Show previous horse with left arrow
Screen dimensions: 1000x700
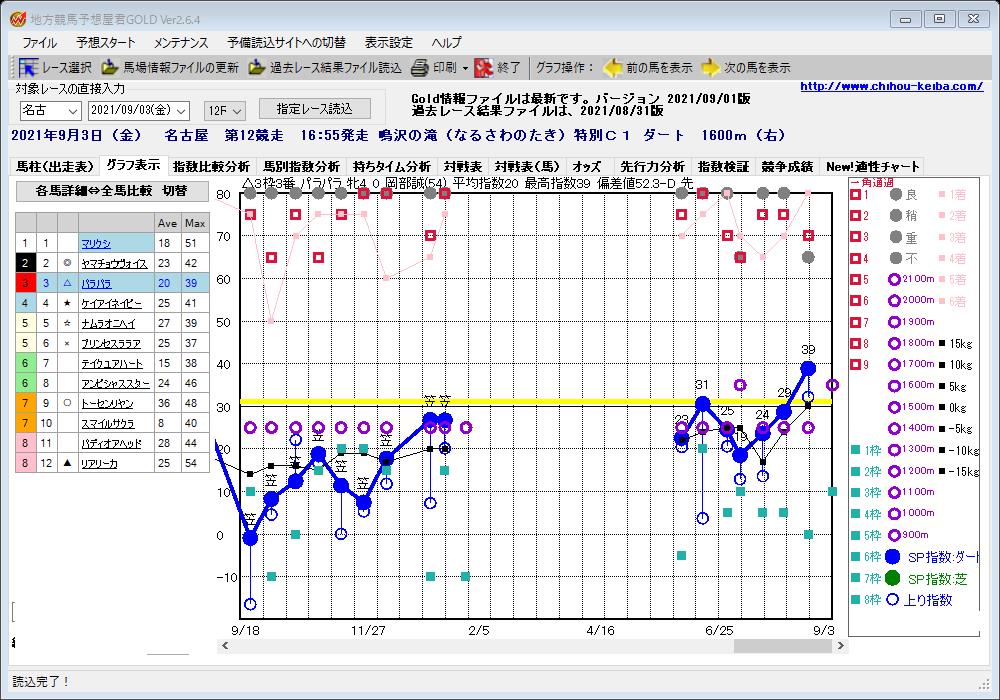613,67
